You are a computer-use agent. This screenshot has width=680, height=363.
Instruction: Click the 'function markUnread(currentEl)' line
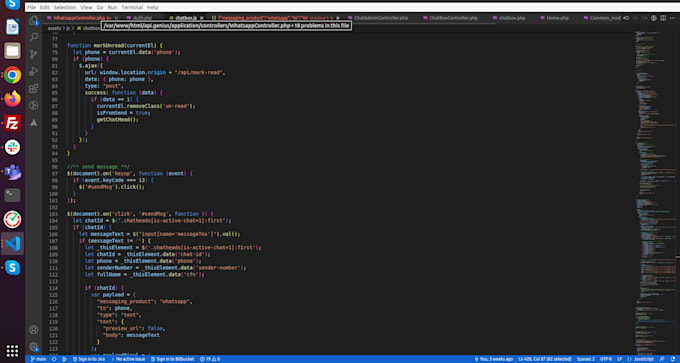[114, 45]
